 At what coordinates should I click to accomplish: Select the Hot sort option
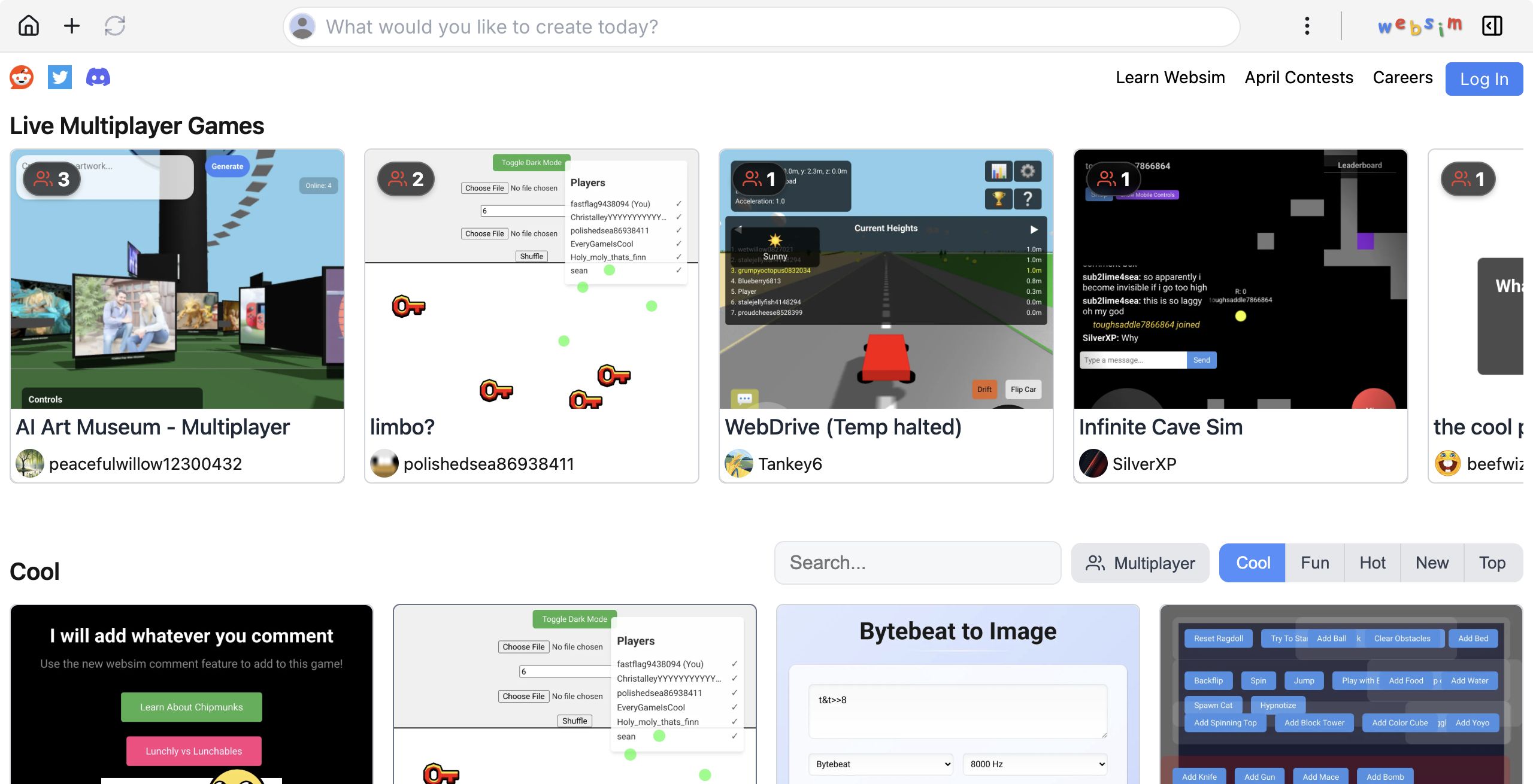point(1372,563)
